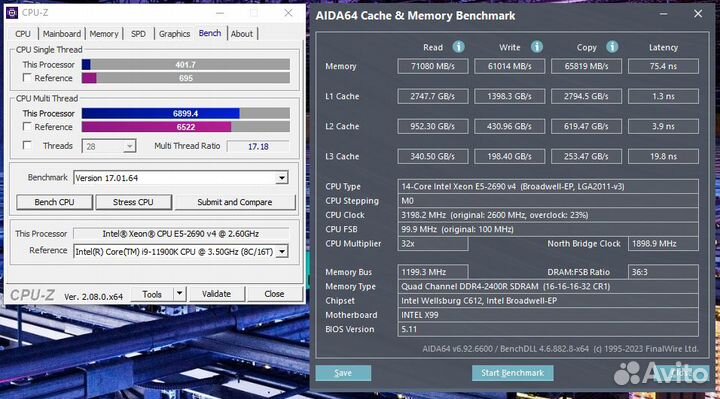Click Save in AIDA64 window
The image size is (720, 399).
[343, 373]
